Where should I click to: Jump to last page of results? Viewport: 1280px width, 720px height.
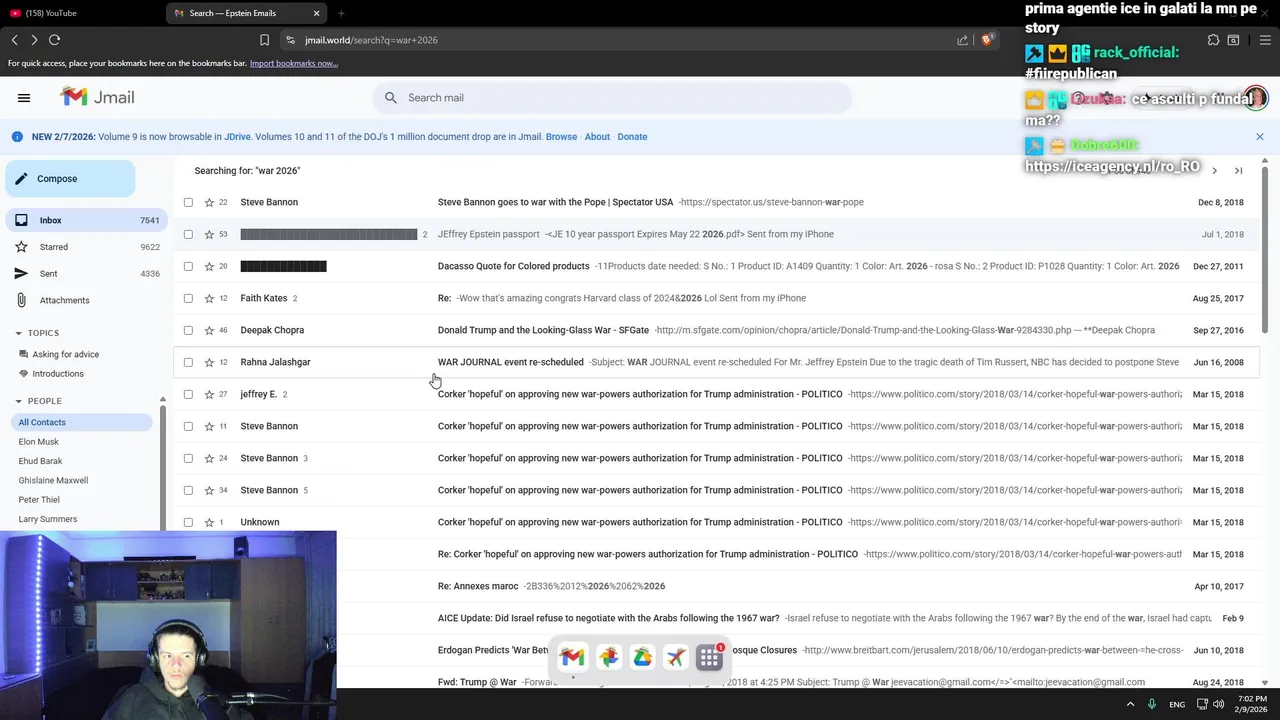(1238, 171)
